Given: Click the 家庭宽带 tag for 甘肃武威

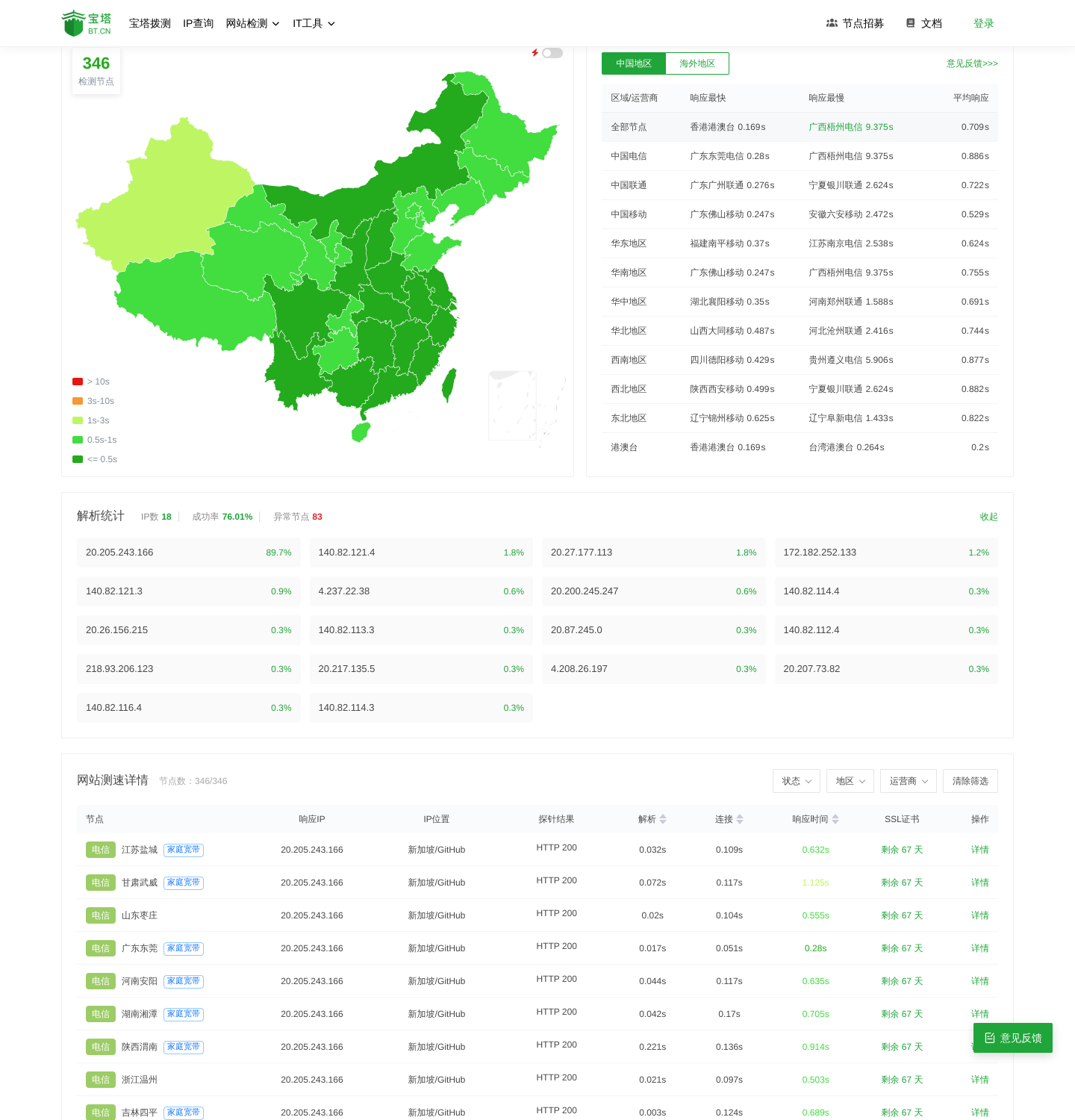Looking at the screenshot, I should point(184,883).
